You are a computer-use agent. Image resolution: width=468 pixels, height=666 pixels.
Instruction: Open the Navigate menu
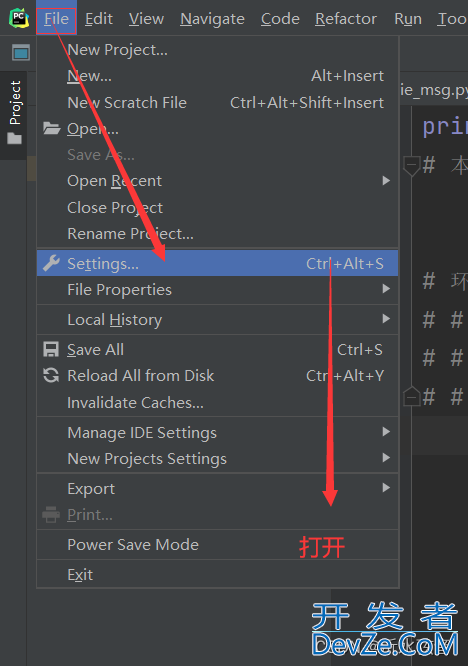212,19
